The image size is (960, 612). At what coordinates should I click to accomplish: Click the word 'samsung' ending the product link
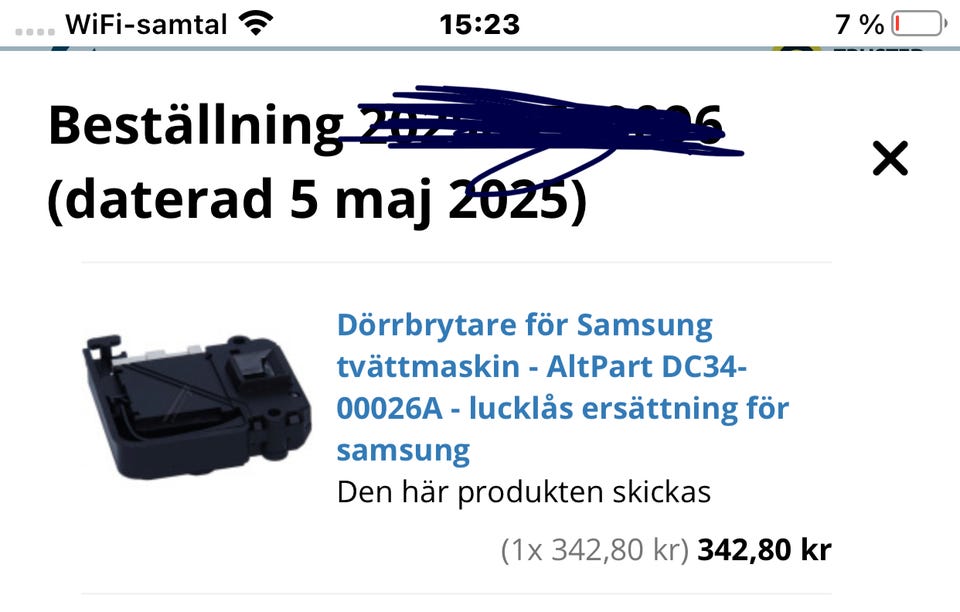tap(403, 450)
